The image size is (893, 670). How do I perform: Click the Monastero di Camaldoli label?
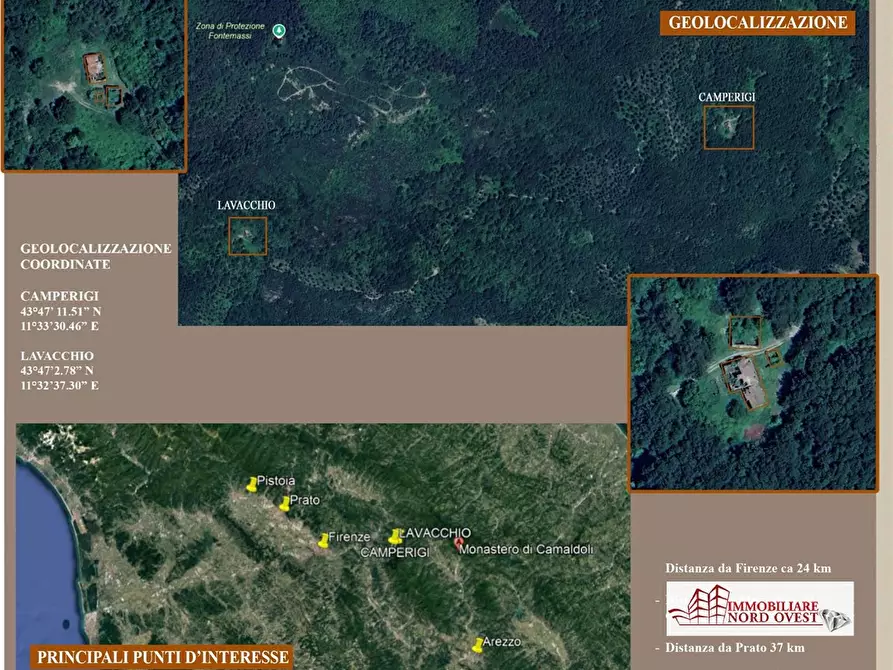[x=526, y=550]
